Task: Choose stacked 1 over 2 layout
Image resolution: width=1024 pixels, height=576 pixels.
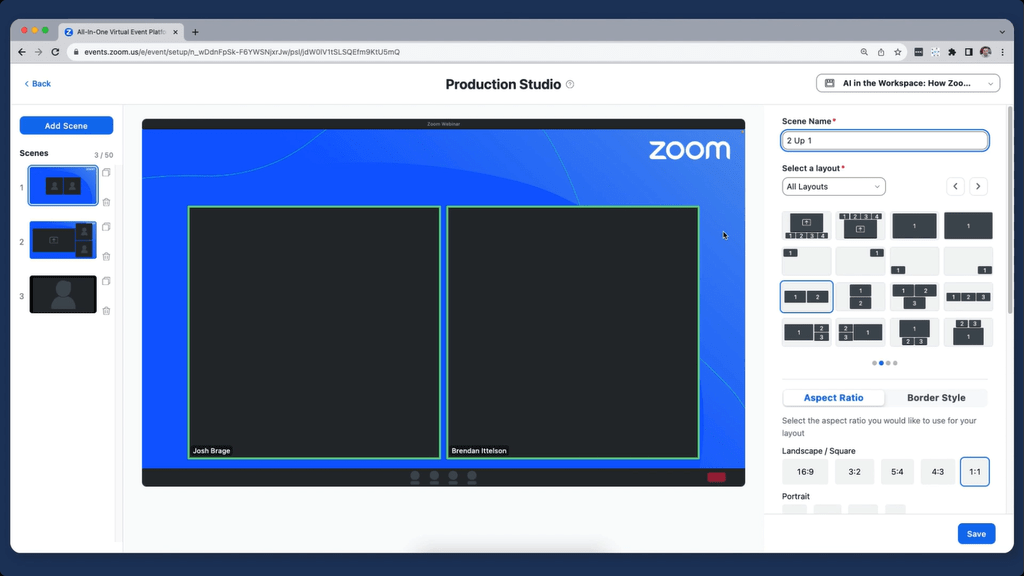Action: 860,297
